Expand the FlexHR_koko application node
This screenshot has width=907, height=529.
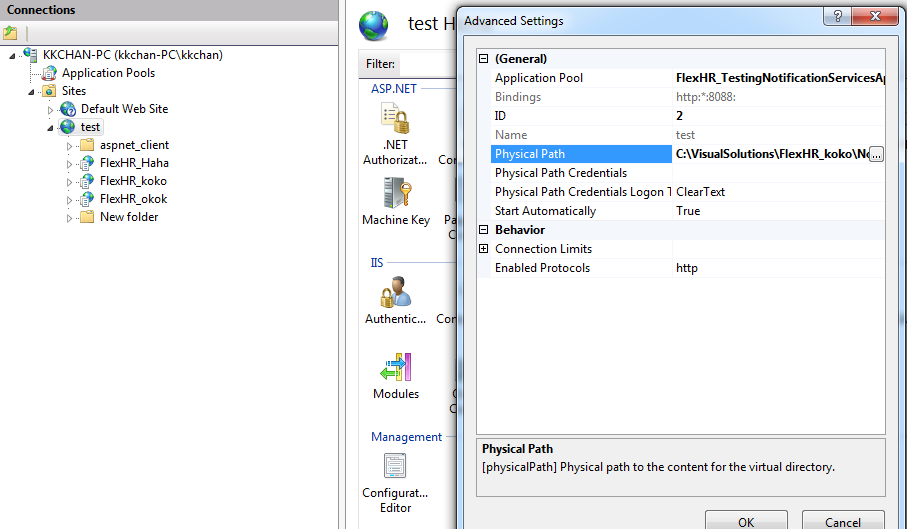point(69,182)
